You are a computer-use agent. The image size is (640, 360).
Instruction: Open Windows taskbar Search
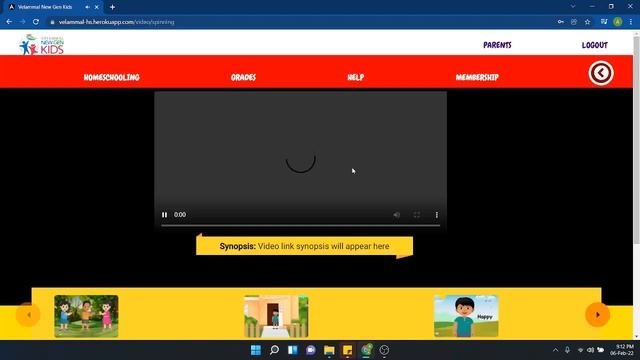[x=274, y=350]
